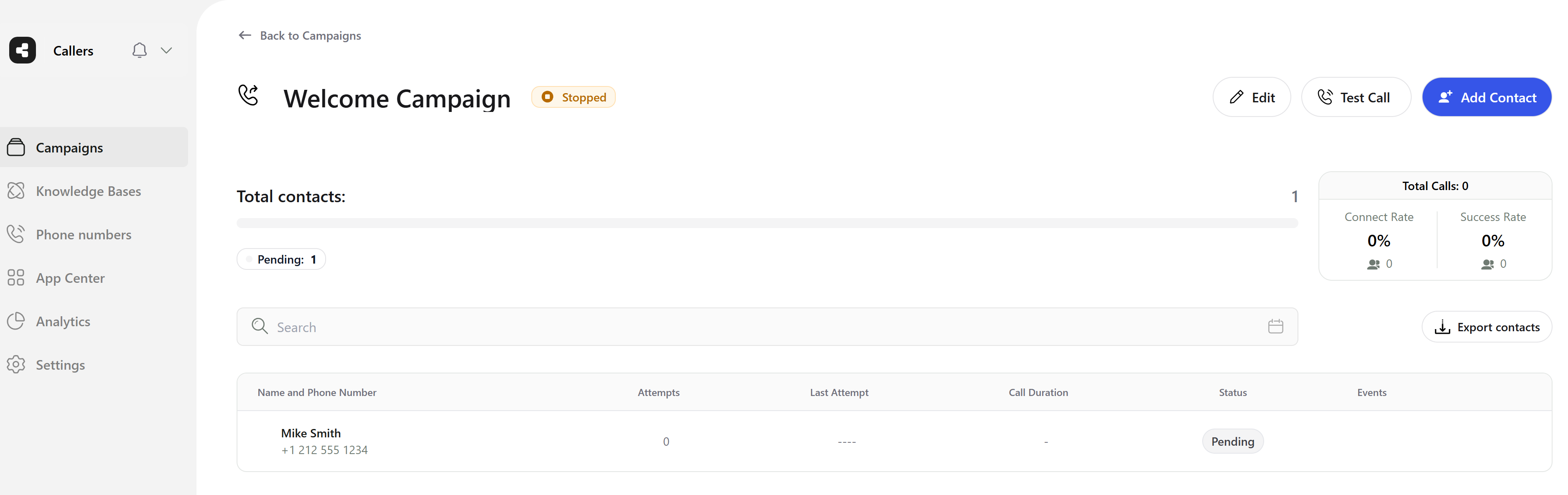
Task: Open the calendar date filter icon
Action: click(x=1275, y=327)
